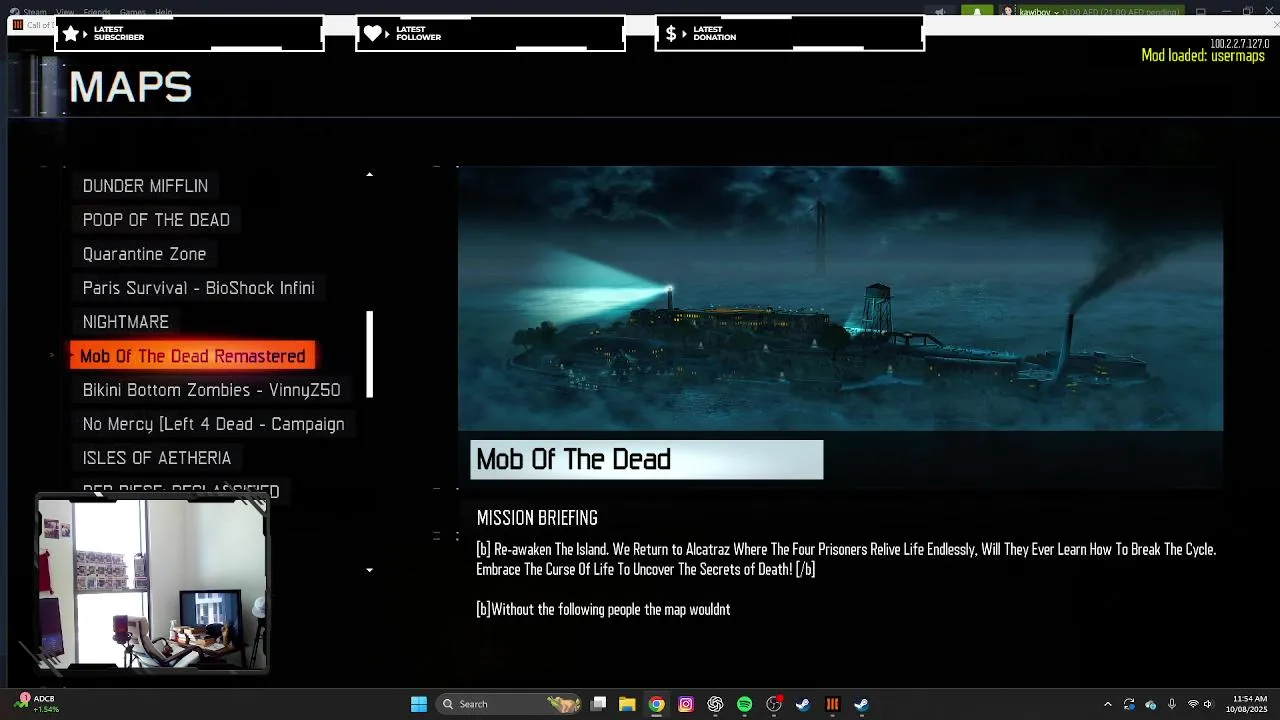Select the Quarantine Zone map
The width and height of the screenshot is (1280, 720).
(x=144, y=254)
